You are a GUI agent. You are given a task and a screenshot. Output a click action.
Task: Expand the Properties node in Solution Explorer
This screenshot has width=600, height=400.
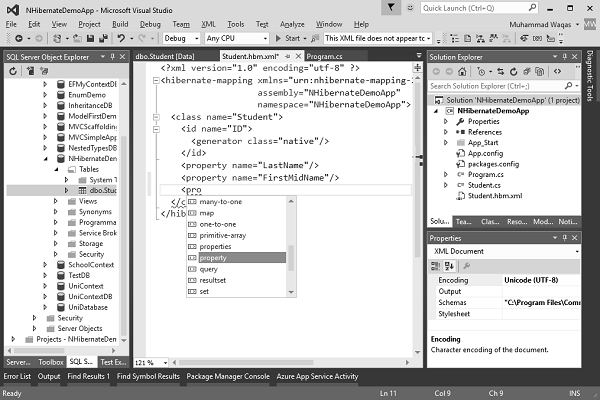(x=446, y=121)
